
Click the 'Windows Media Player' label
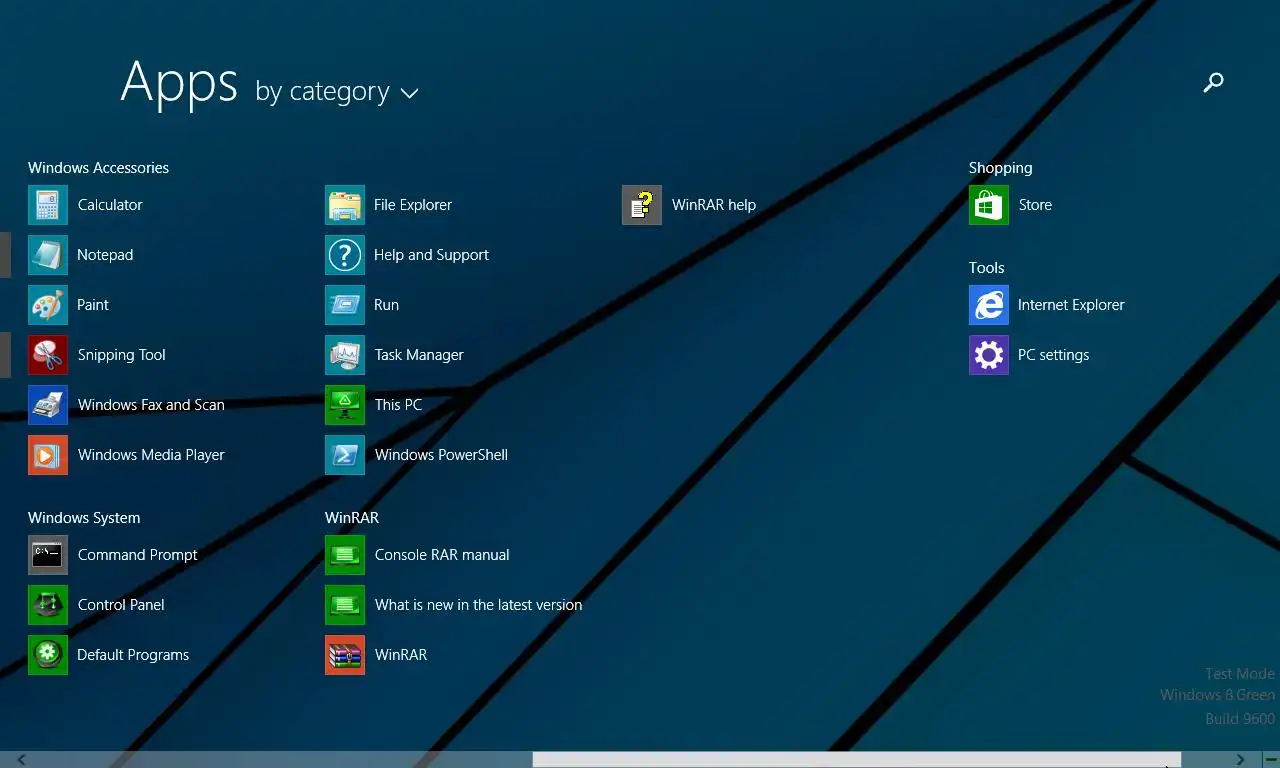pyautogui.click(x=151, y=455)
